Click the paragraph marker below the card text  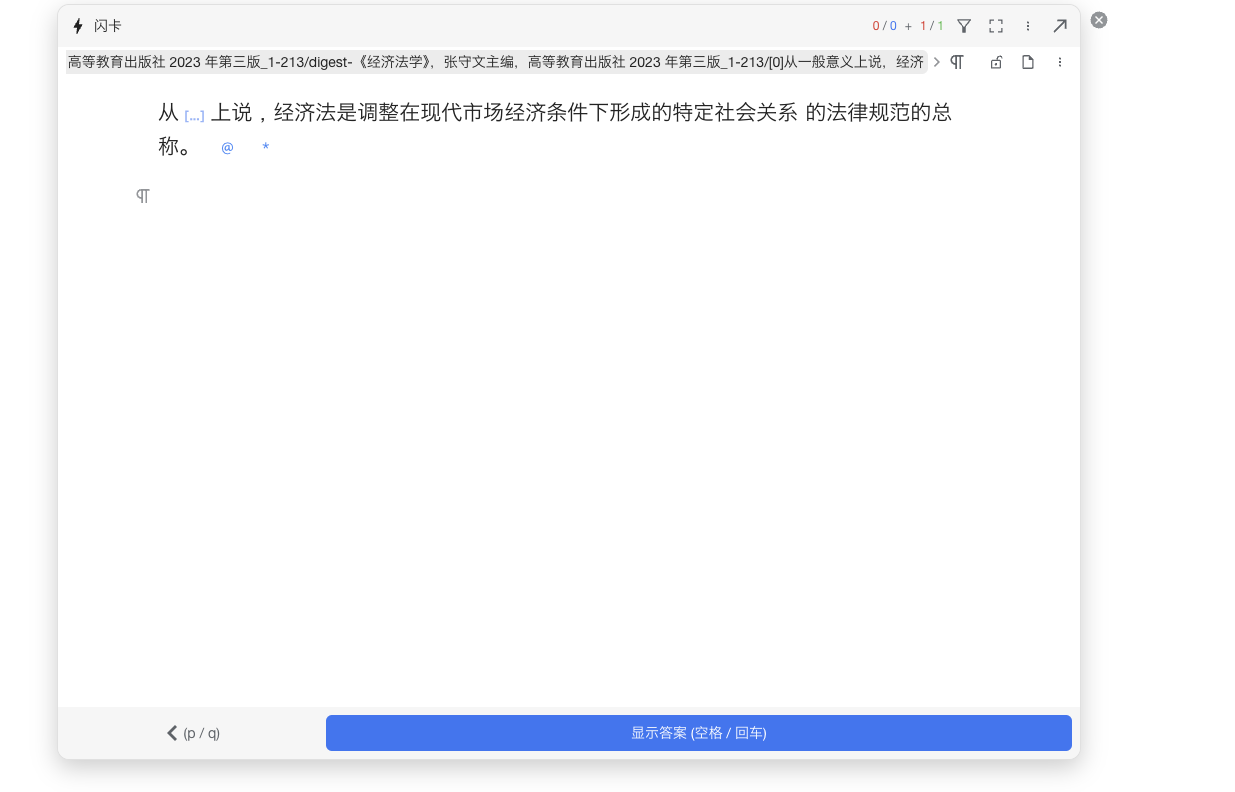(142, 195)
